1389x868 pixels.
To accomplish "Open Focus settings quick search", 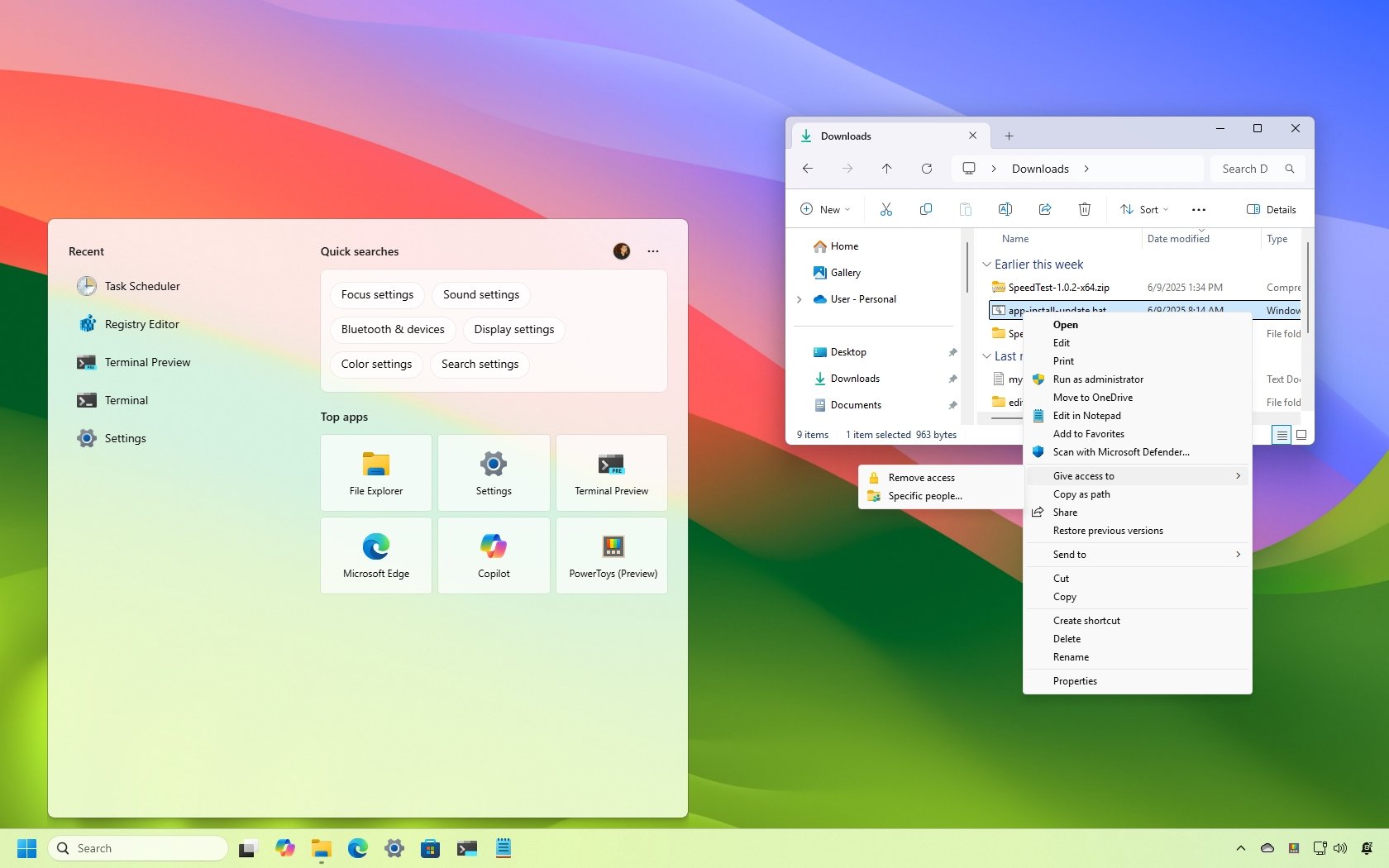I will 376,294.
